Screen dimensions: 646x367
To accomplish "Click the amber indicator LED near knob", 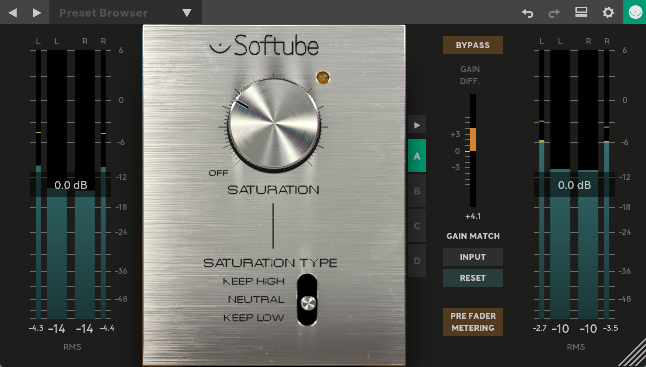I will [323, 77].
